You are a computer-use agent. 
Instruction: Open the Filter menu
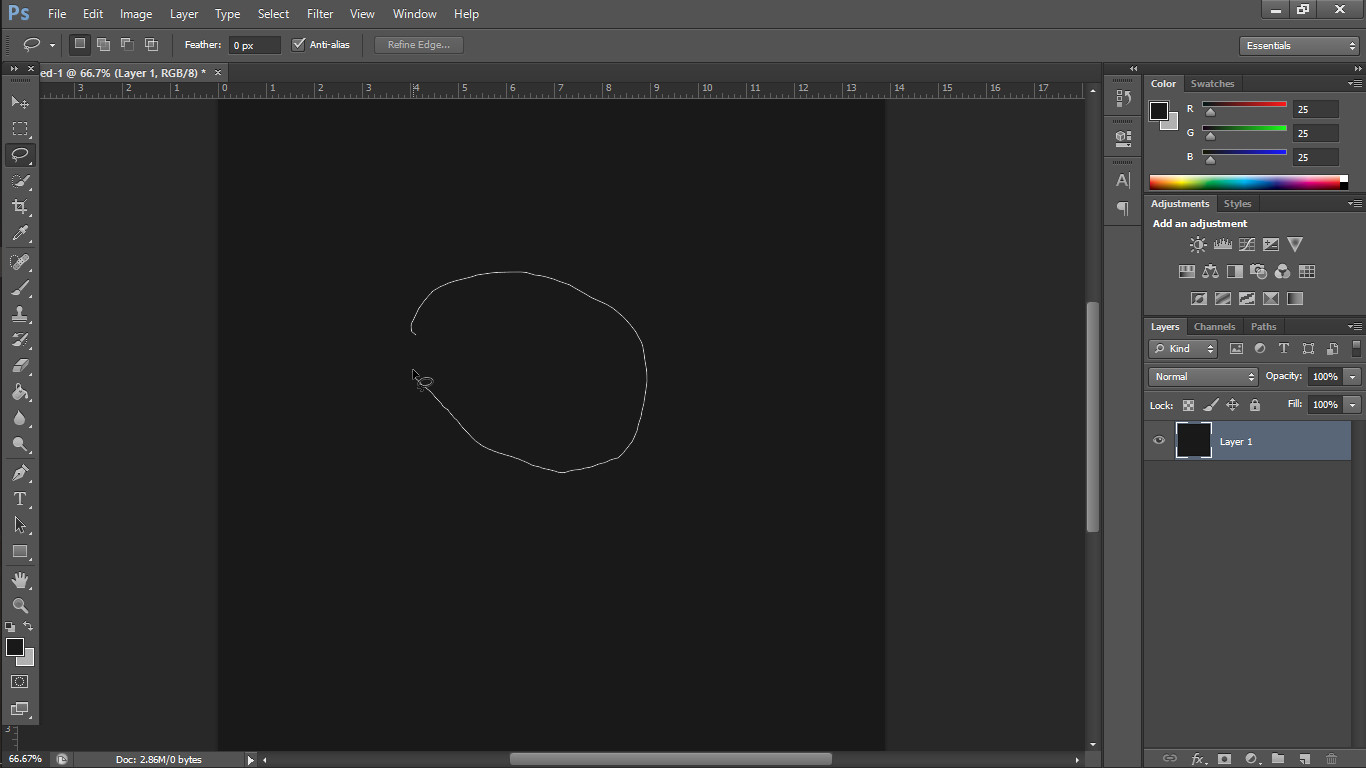coord(320,14)
